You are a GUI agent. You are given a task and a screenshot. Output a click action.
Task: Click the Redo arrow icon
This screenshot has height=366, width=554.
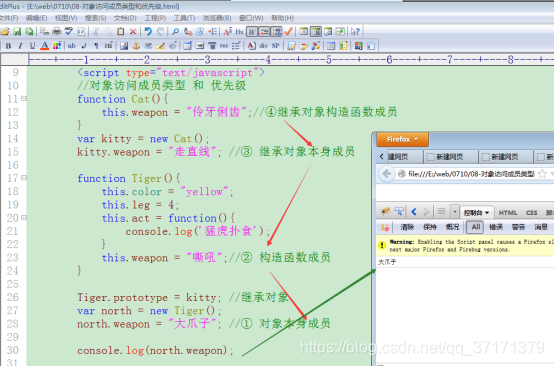pos(160,31)
